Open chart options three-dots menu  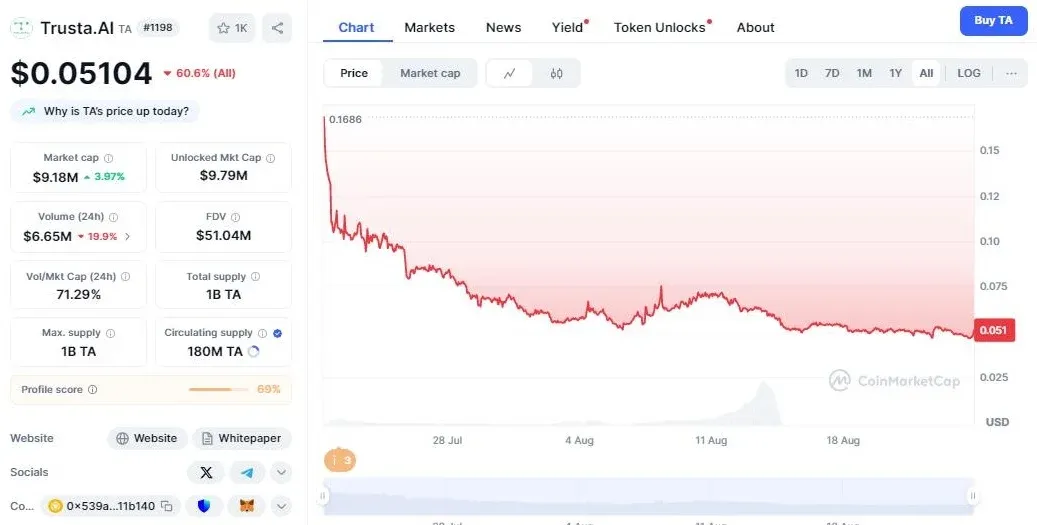click(x=1011, y=73)
